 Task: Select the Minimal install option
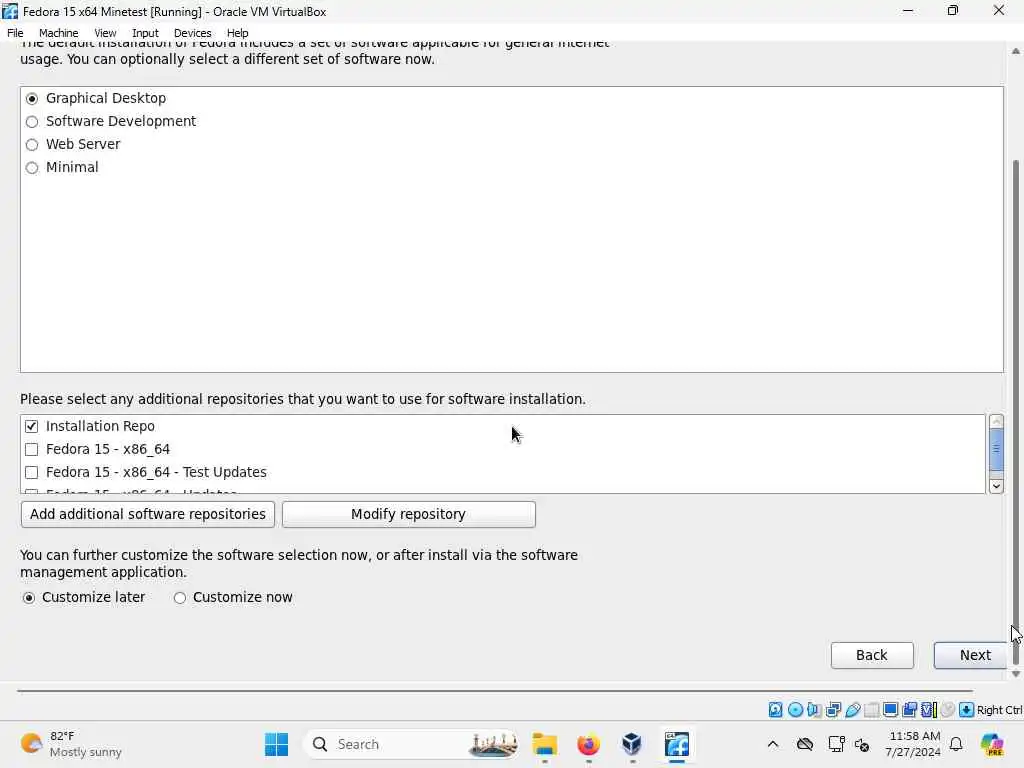[x=61, y=167]
